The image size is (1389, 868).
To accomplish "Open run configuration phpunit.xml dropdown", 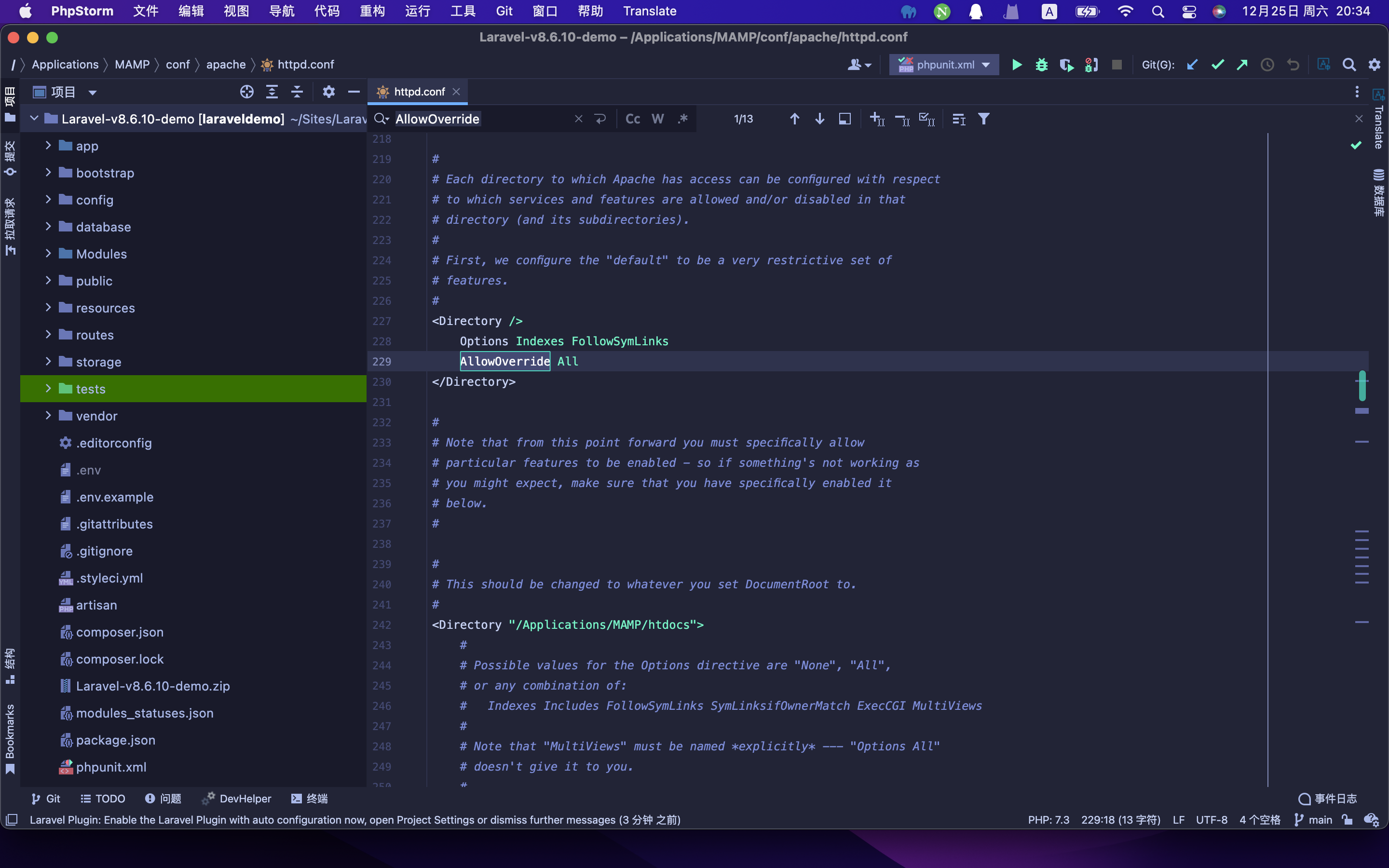I will pyautogui.click(x=944, y=65).
